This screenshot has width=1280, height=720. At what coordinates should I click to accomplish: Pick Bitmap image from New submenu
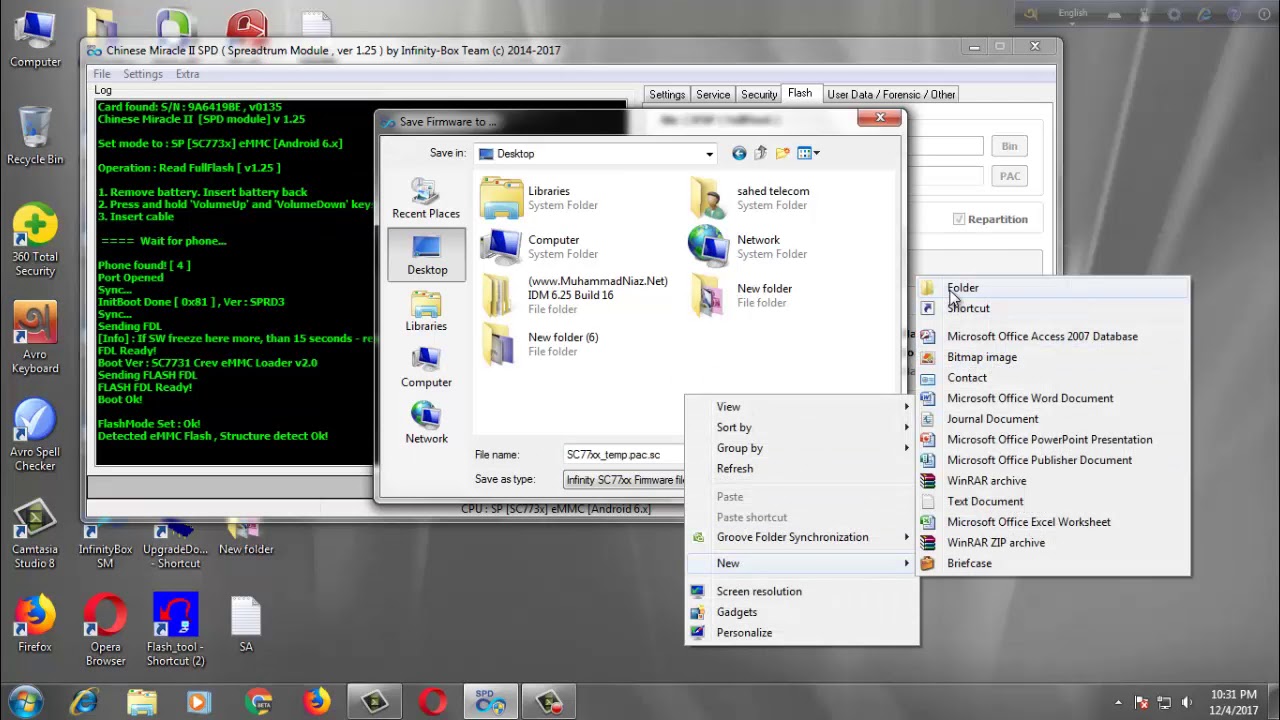(1054, 357)
